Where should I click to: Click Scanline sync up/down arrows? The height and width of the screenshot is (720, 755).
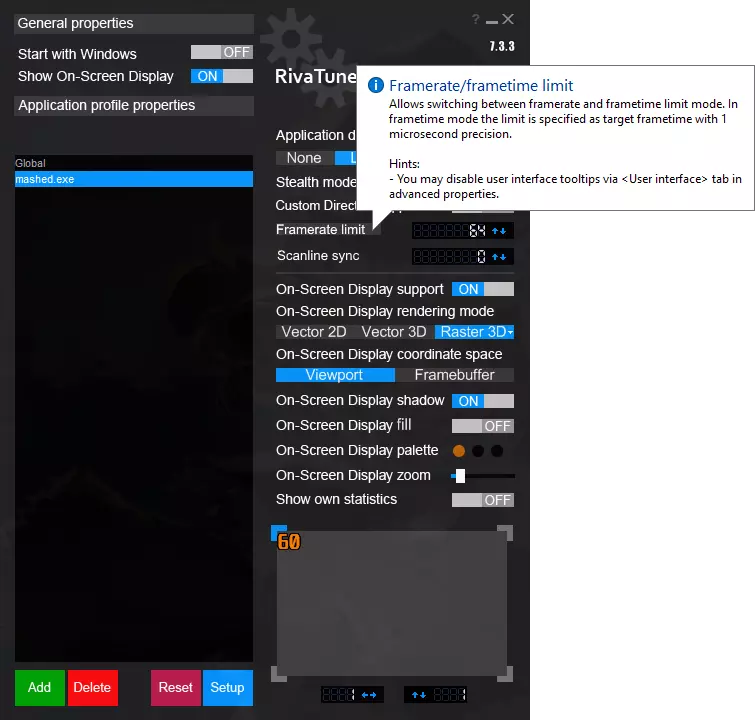click(x=499, y=257)
